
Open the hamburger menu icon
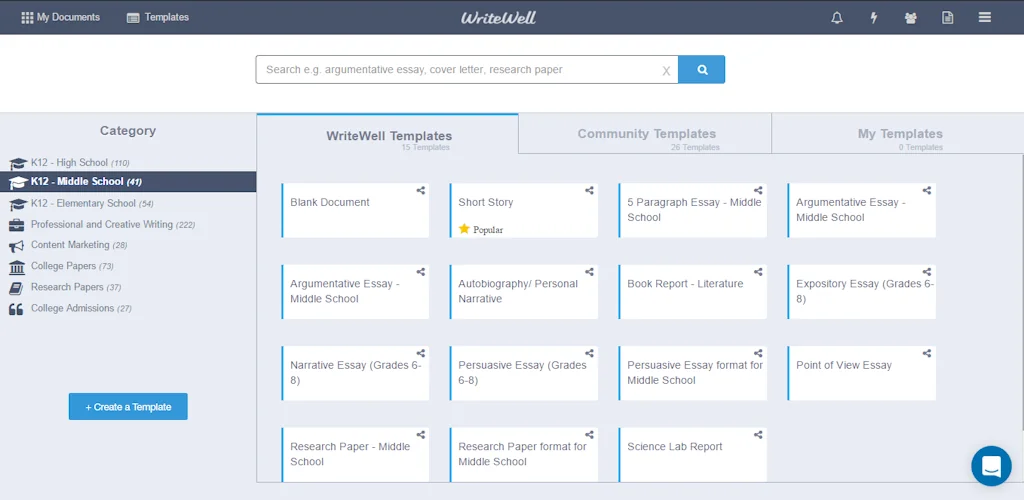[x=985, y=18]
